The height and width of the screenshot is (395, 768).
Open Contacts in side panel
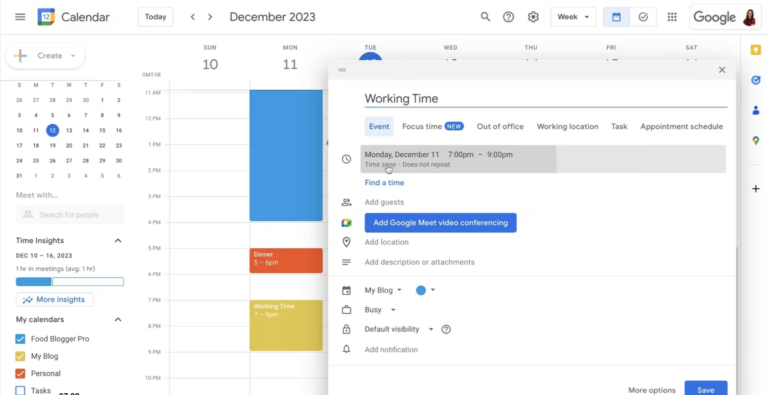(x=756, y=110)
